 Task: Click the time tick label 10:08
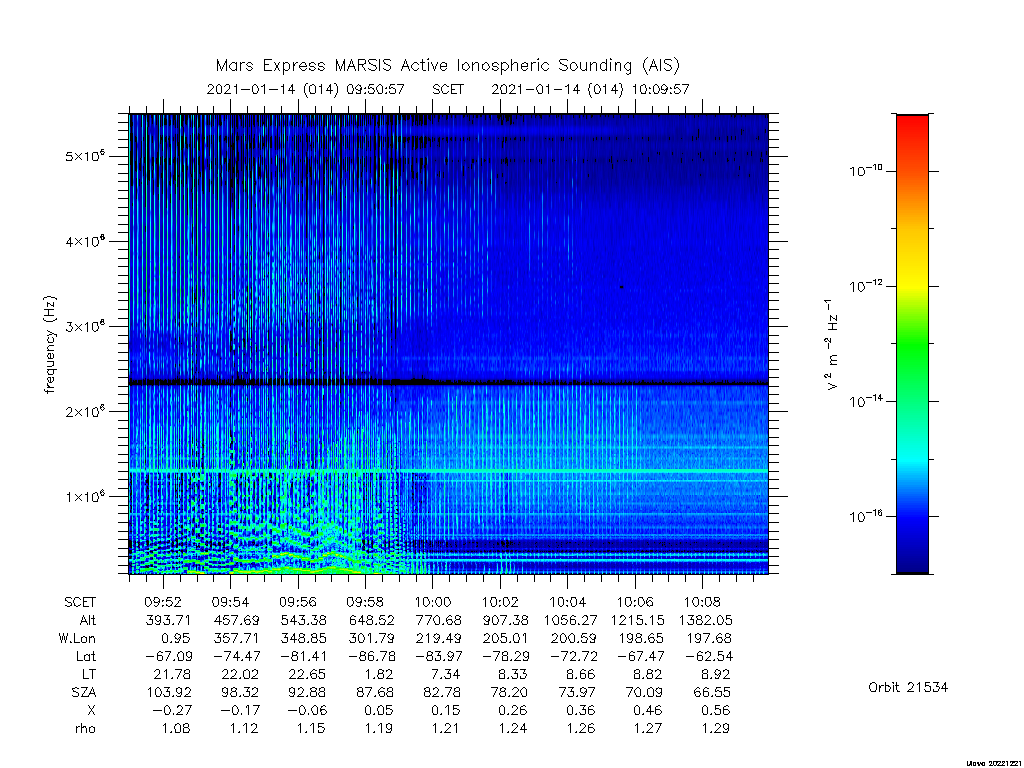[x=702, y=602]
